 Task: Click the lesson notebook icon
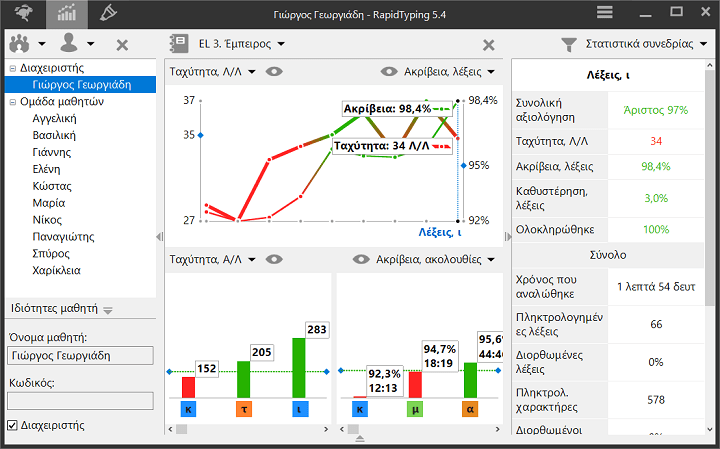[x=179, y=44]
